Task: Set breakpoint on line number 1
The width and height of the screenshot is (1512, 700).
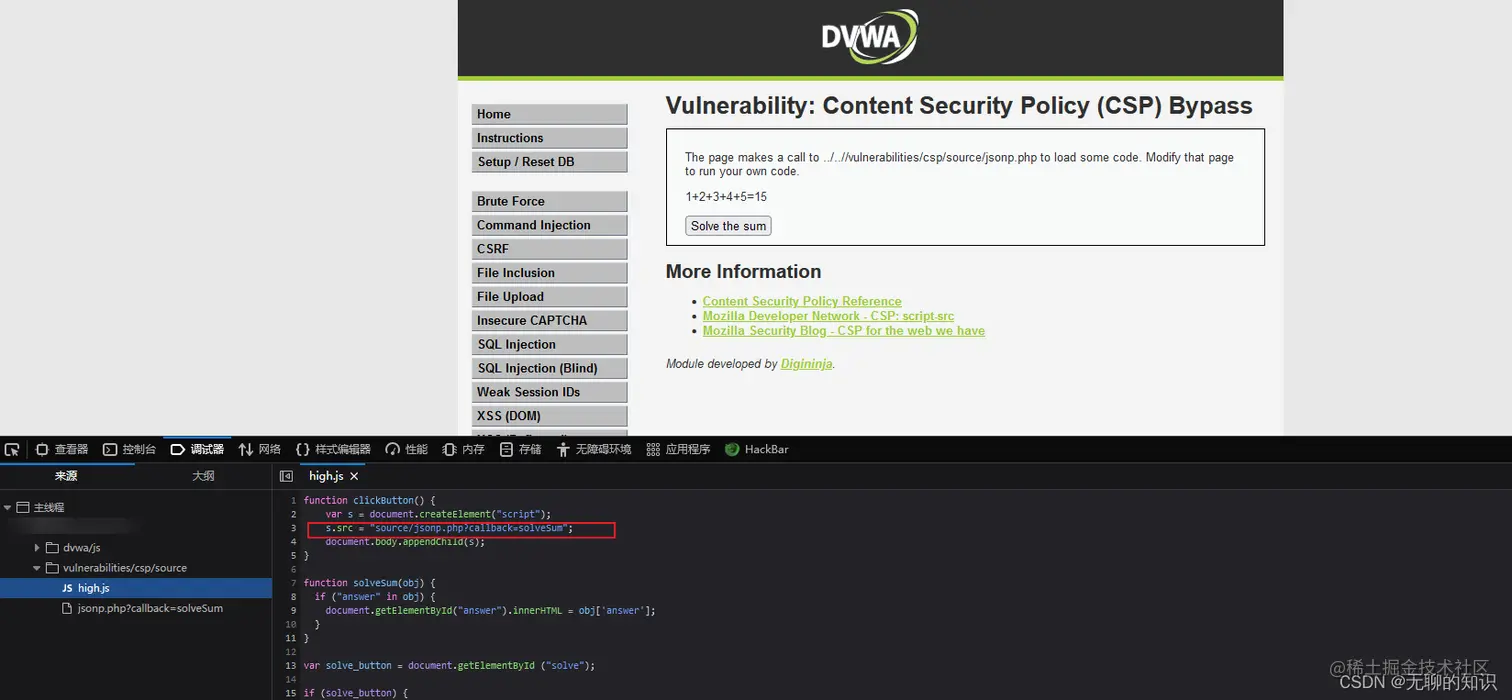Action: click(x=292, y=500)
